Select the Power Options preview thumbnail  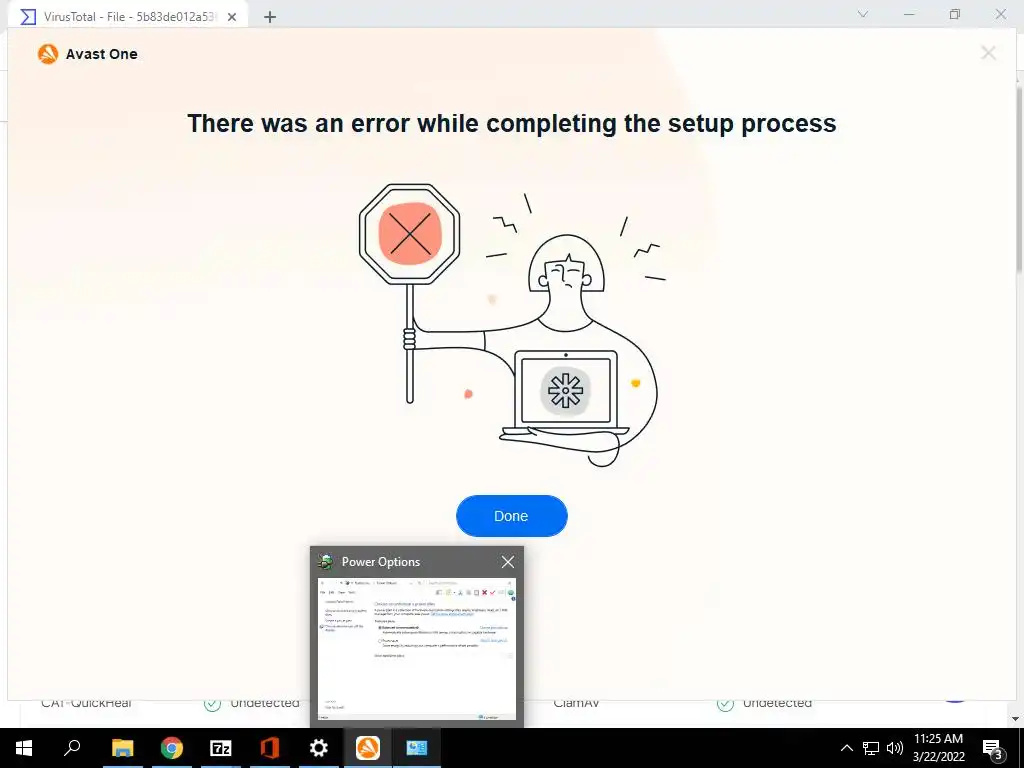coord(417,648)
